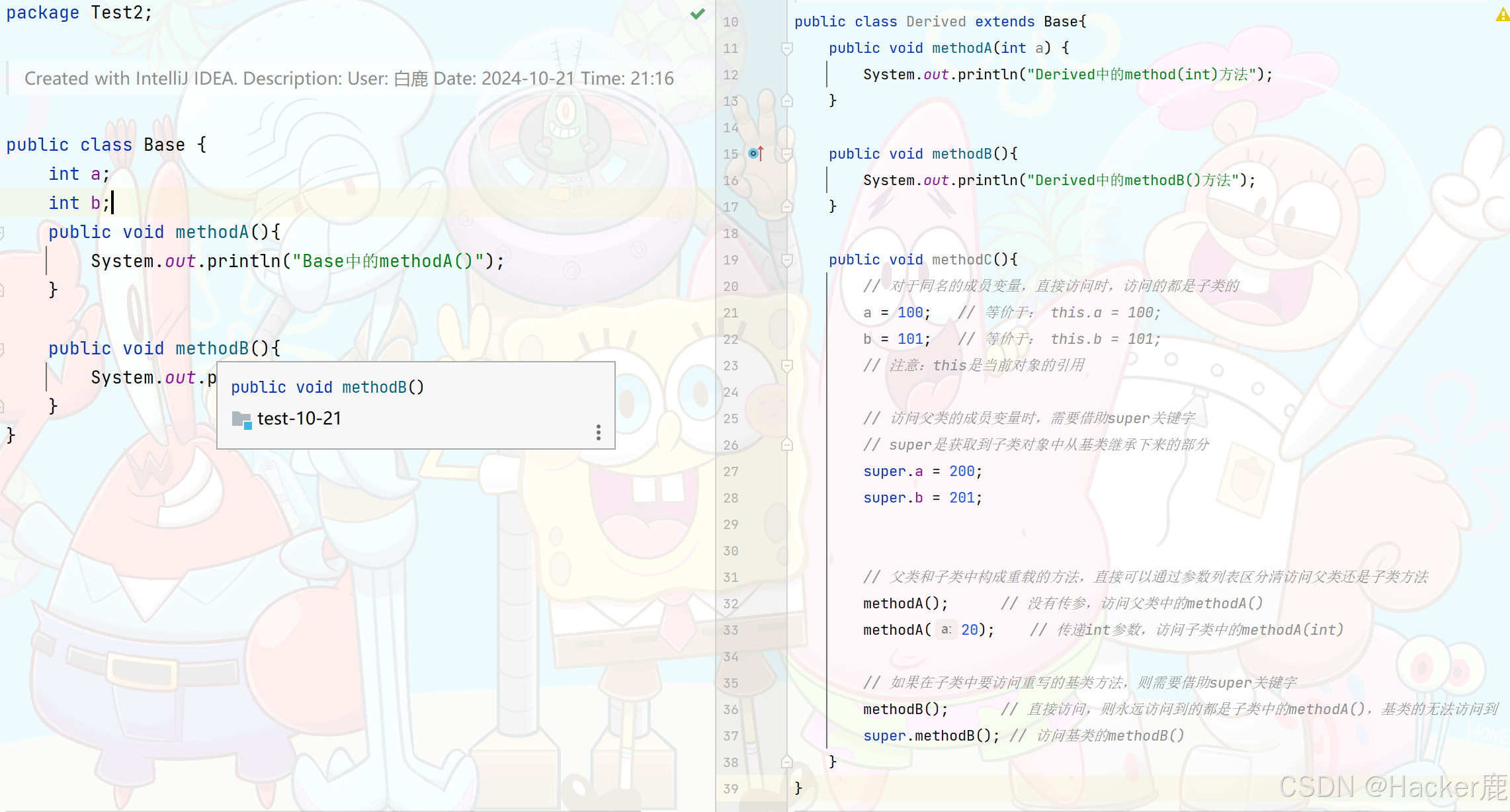This screenshot has height=812, width=1510.
Task: Click the fold end marker at line 13
Action: pyautogui.click(x=787, y=101)
